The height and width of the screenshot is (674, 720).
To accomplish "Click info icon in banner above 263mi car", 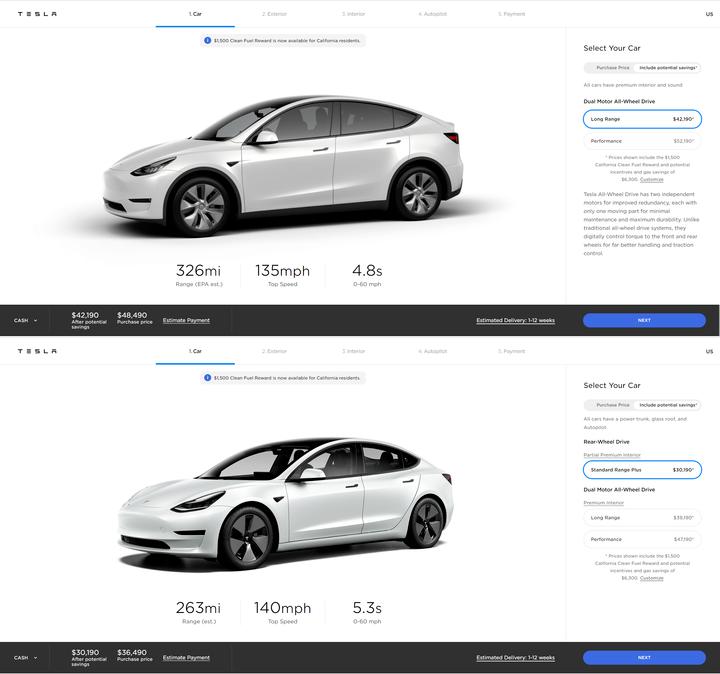I will coord(208,377).
